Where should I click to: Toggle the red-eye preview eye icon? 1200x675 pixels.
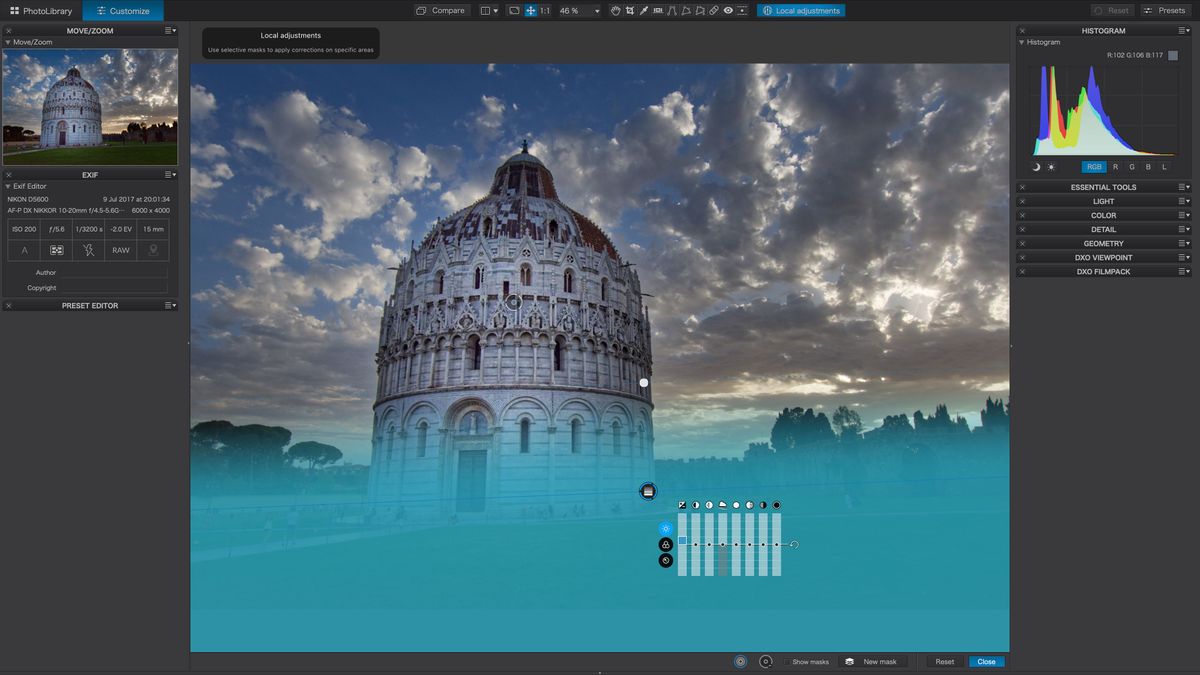(x=728, y=10)
